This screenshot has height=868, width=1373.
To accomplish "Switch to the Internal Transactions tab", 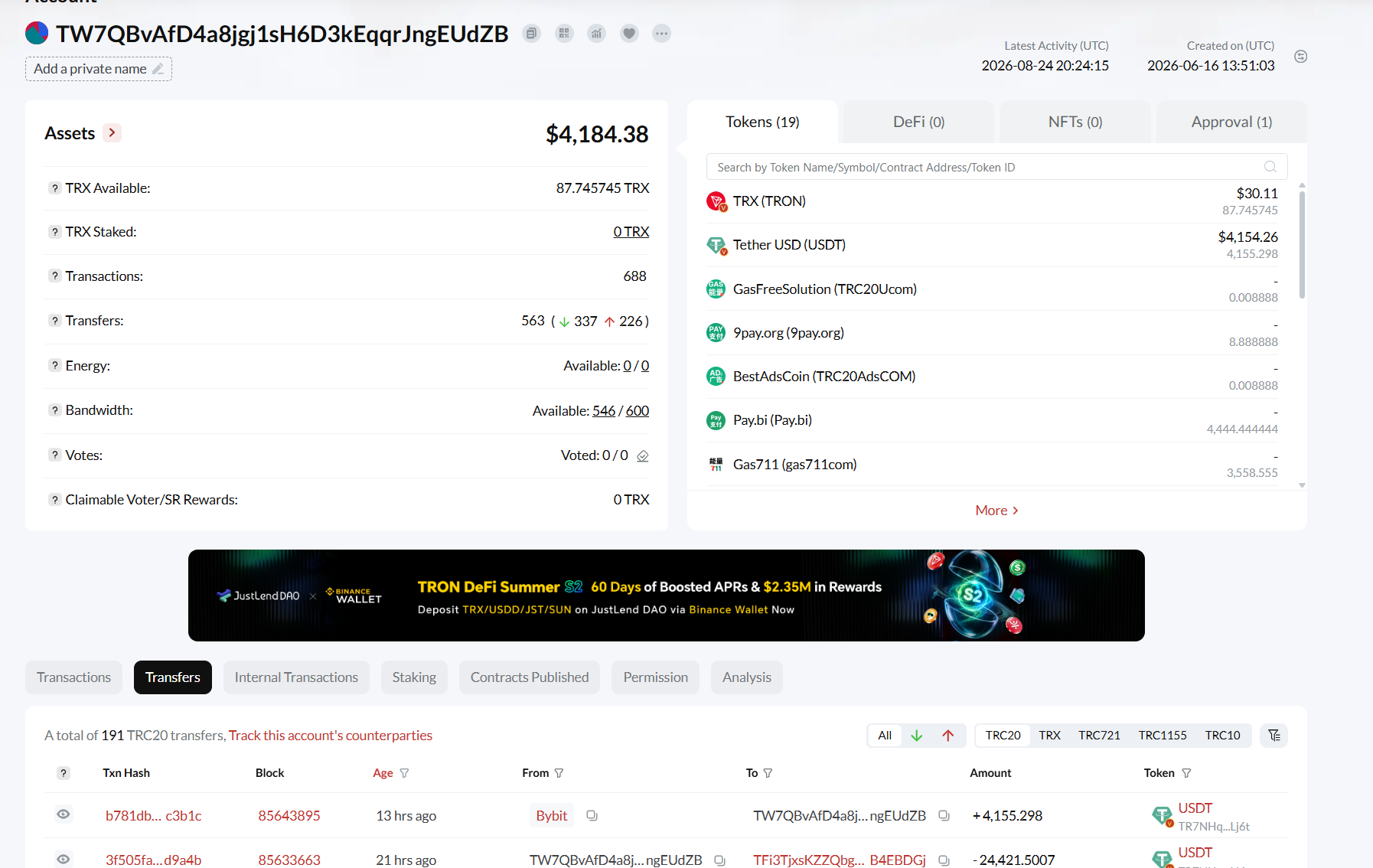I will (x=296, y=677).
